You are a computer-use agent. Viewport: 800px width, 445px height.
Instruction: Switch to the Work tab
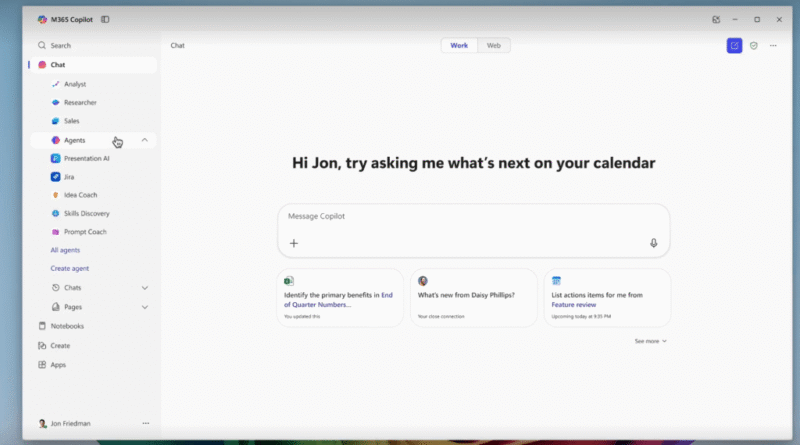(x=459, y=45)
